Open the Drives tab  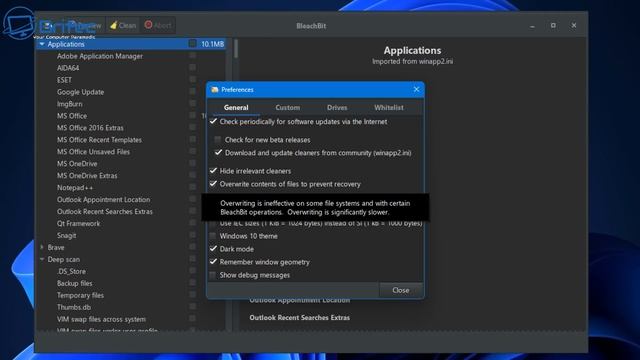pyautogui.click(x=337, y=107)
